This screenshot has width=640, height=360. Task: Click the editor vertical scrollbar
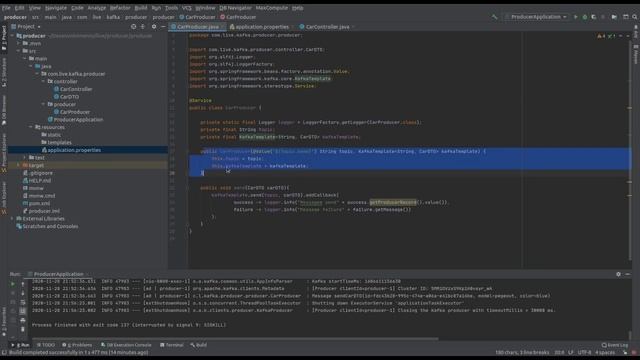pyautogui.click(x=630, y=149)
